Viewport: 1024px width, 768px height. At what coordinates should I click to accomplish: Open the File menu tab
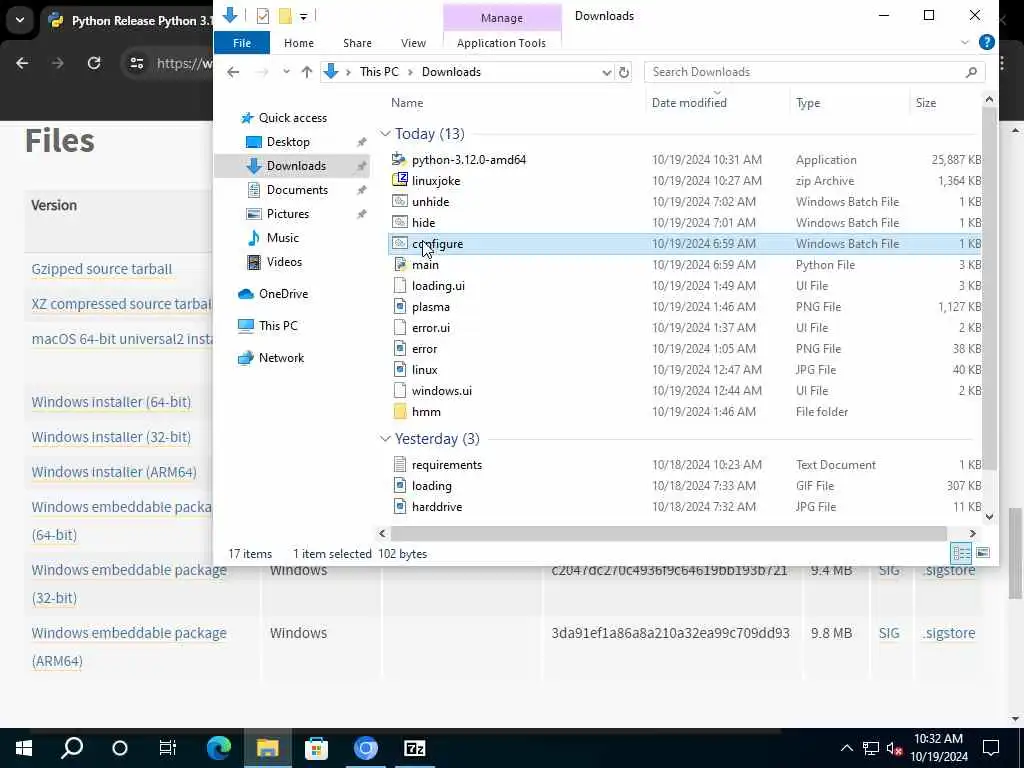242,42
